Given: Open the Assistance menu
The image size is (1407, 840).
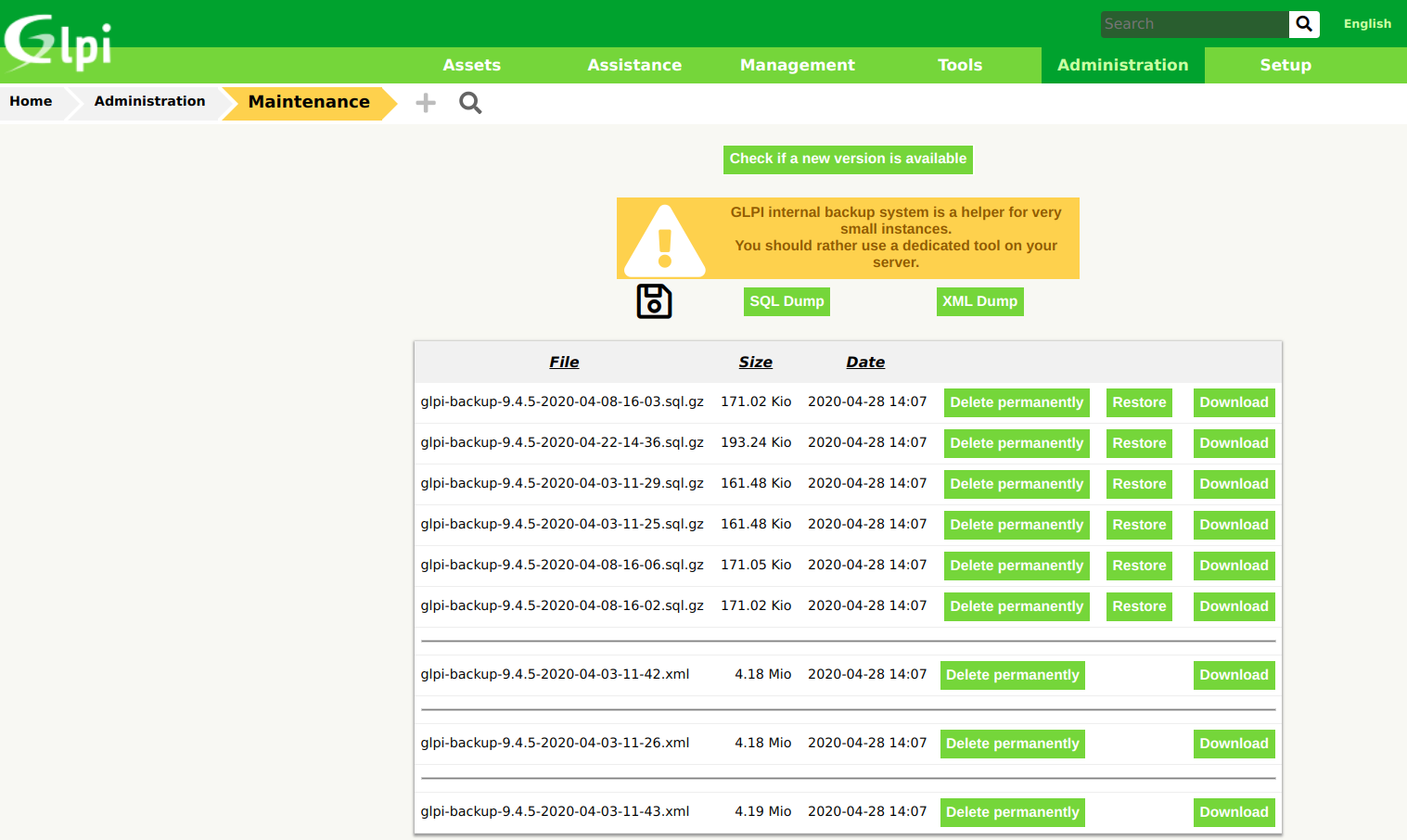Looking at the screenshot, I should (x=634, y=65).
